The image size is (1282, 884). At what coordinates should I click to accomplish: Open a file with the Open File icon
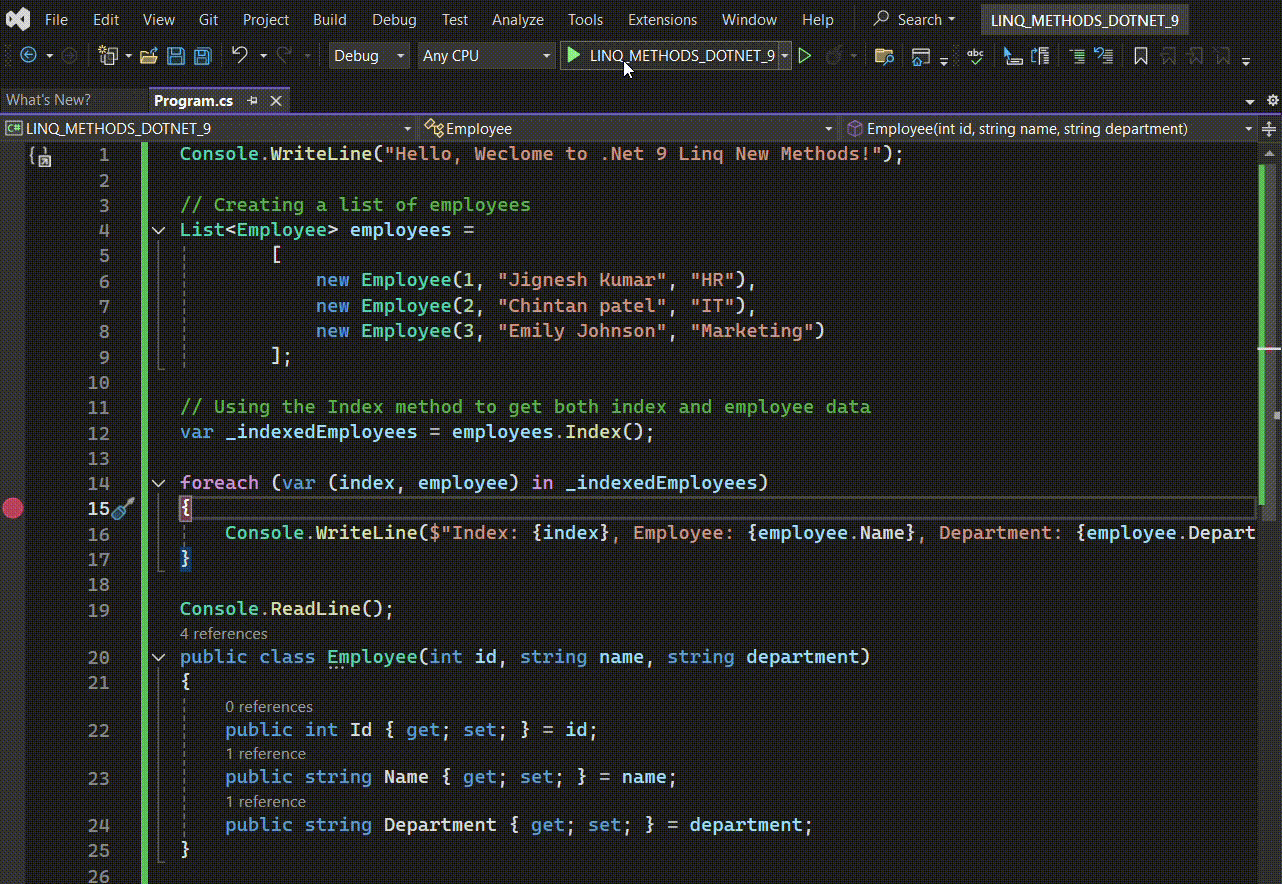[x=149, y=56]
